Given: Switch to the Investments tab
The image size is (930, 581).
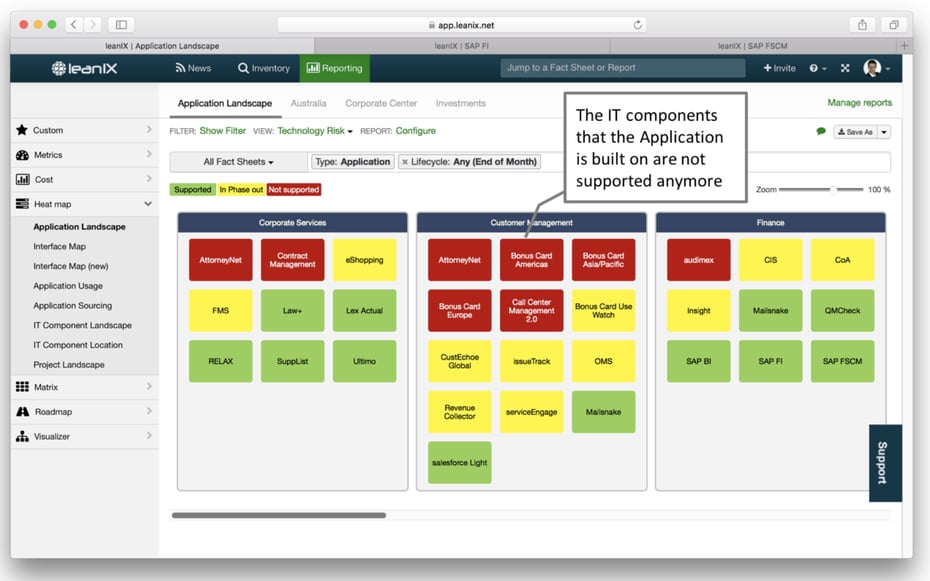Looking at the screenshot, I should [x=461, y=103].
